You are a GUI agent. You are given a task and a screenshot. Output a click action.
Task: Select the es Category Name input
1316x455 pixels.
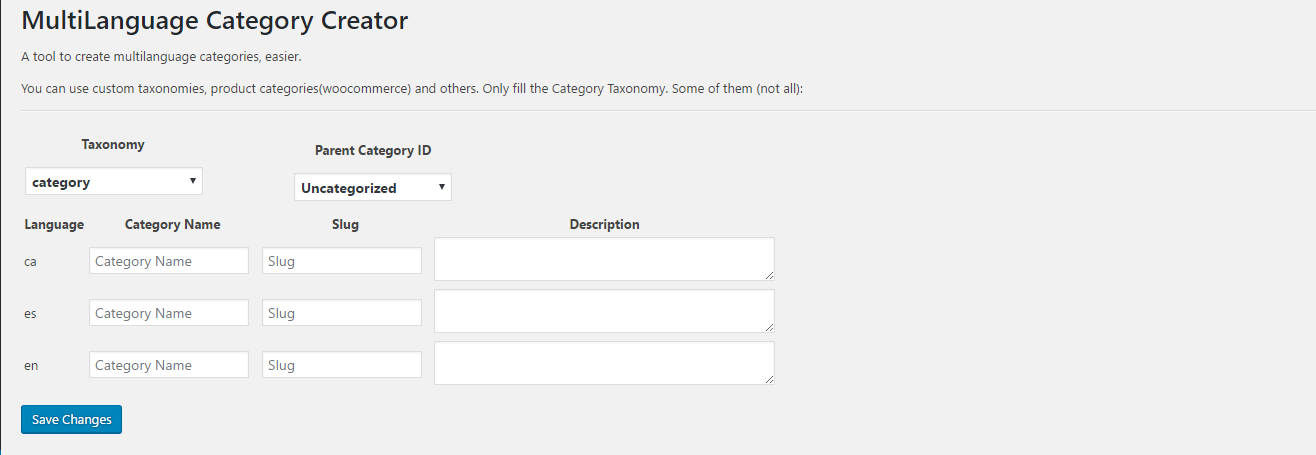[x=169, y=313]
